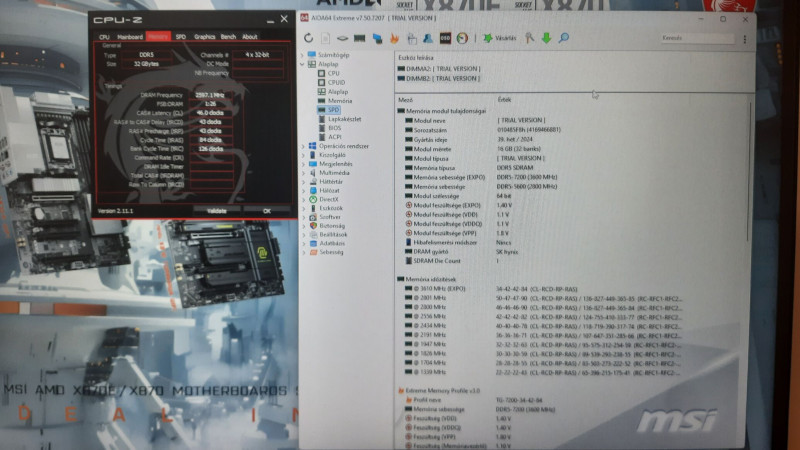Click the Beállítások icon in tree
The height and width of the screenshot is (450, 800).
313,235
